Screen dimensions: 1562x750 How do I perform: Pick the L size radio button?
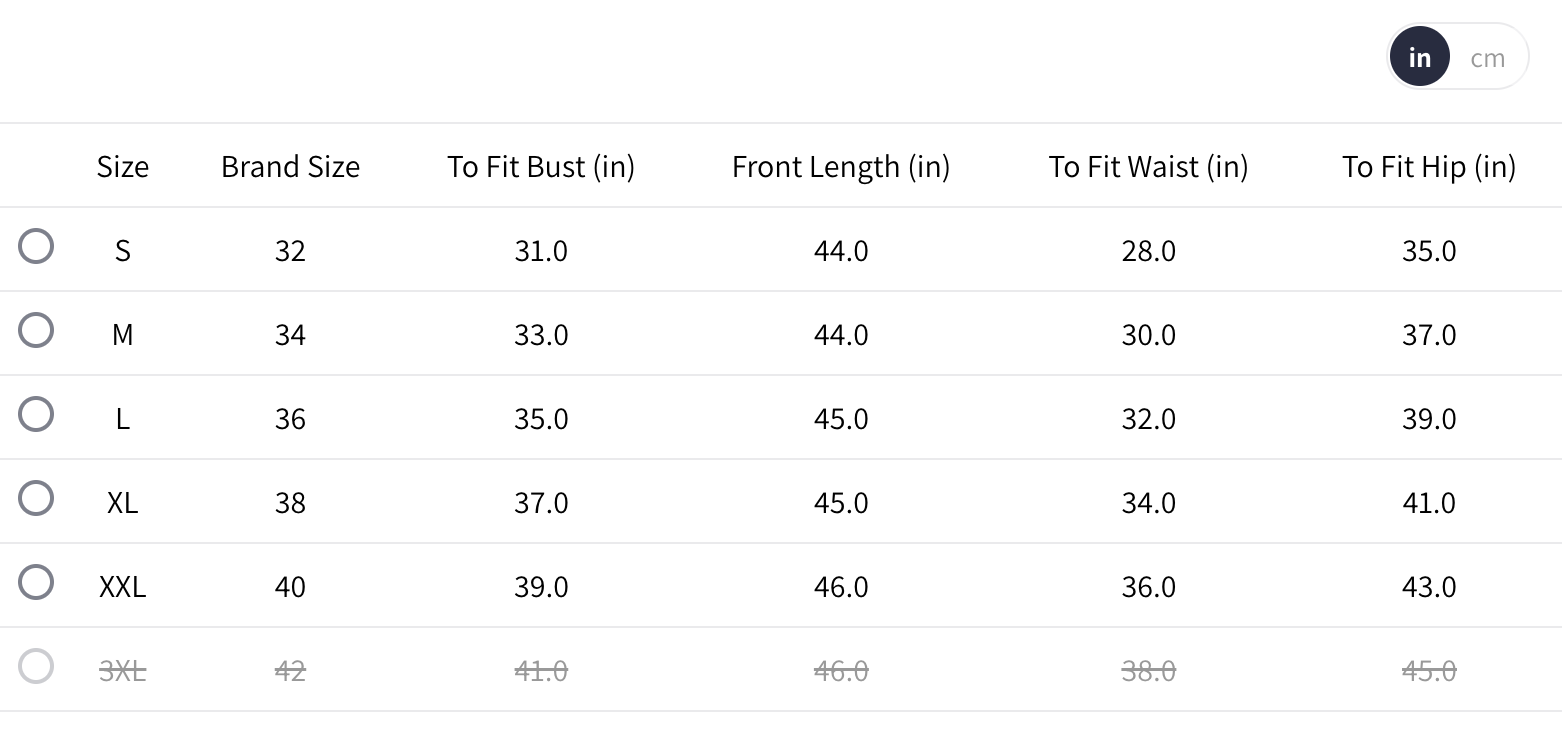(x=36, y=414)
